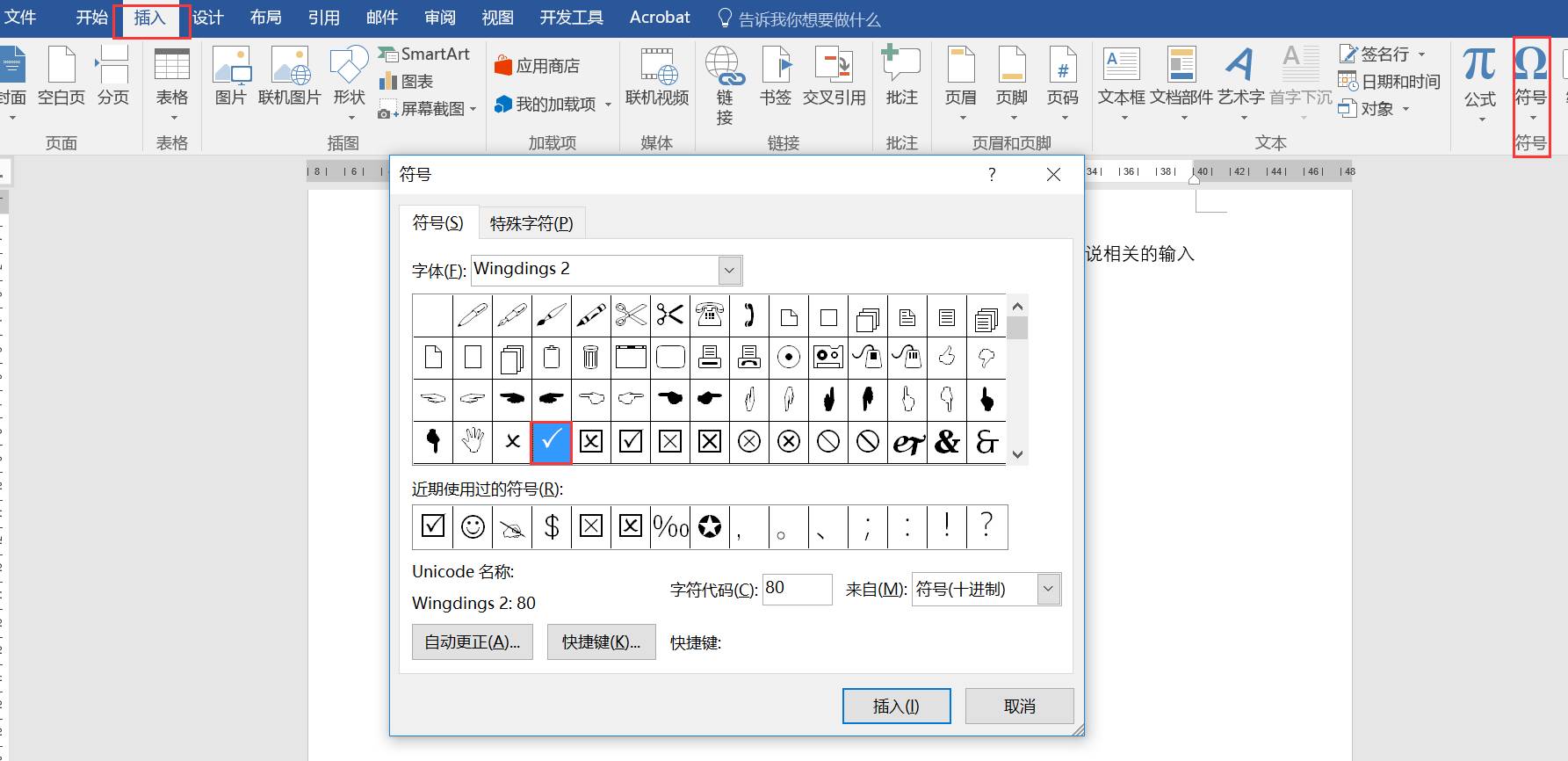Pick the smiley face recent symbol
The image size is (1568, 761).
coord(473,526)
